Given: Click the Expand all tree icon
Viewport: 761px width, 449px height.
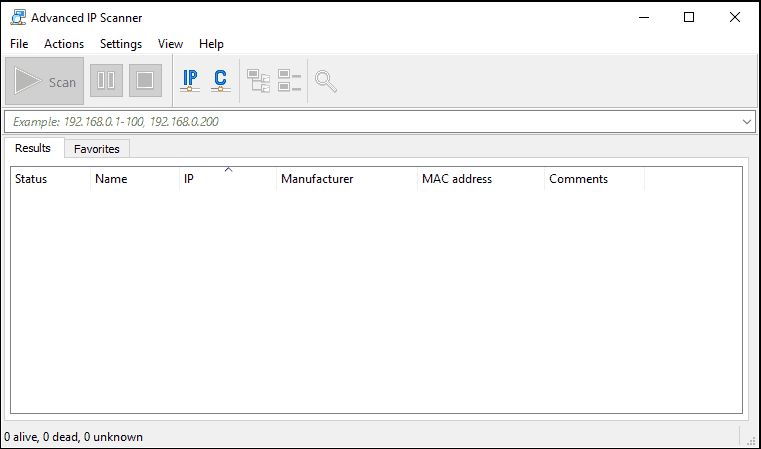Looking at the screenshot, I should (259, 81).
